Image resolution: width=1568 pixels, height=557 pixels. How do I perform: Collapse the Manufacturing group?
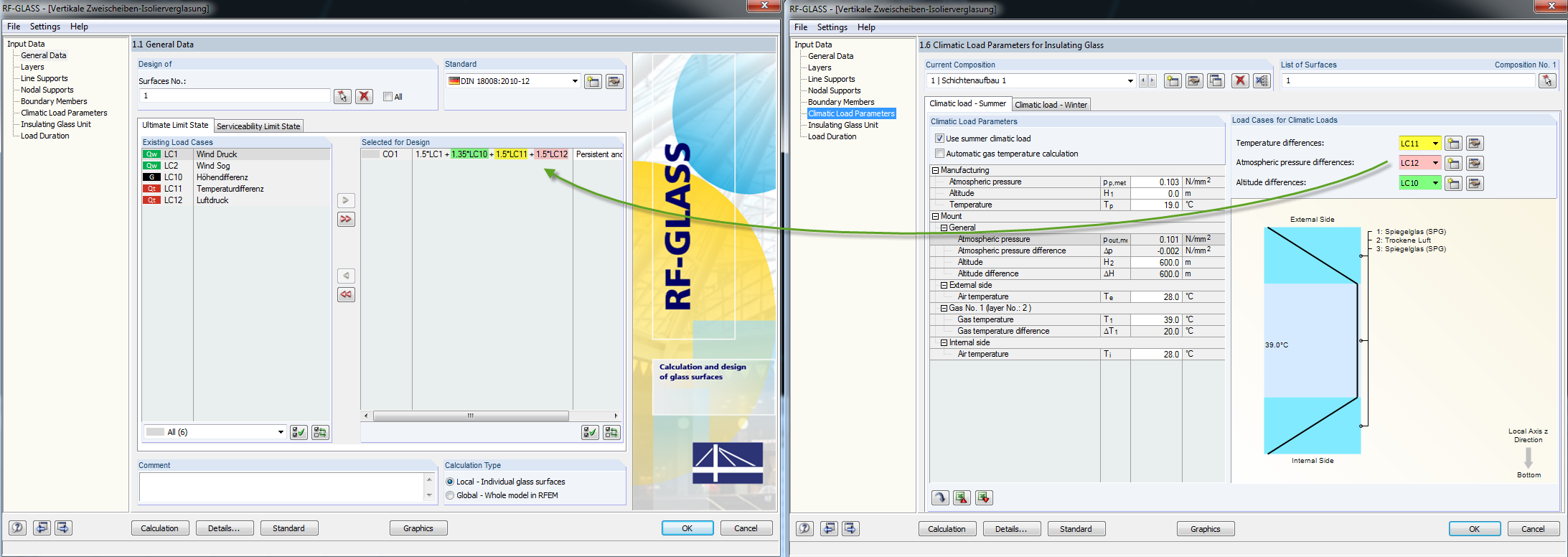pyautogui.click(x=935, y=170)
